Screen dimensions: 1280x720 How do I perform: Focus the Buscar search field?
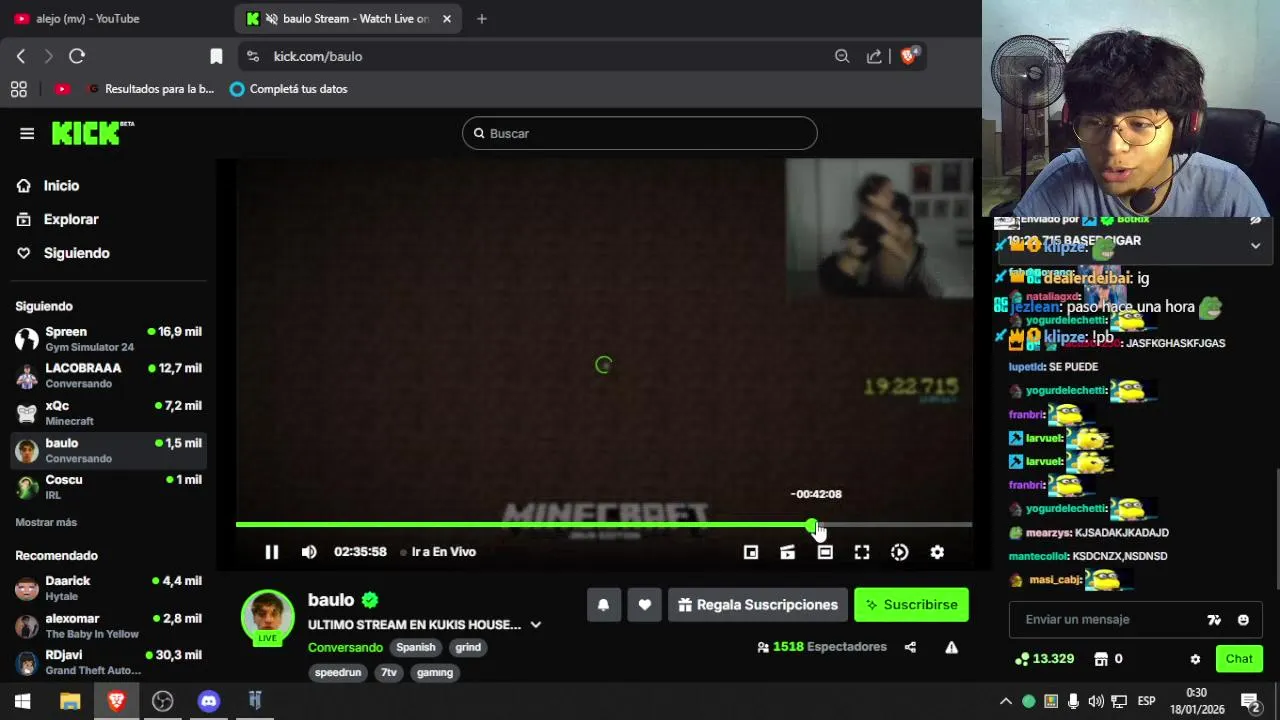pos(640,133)
